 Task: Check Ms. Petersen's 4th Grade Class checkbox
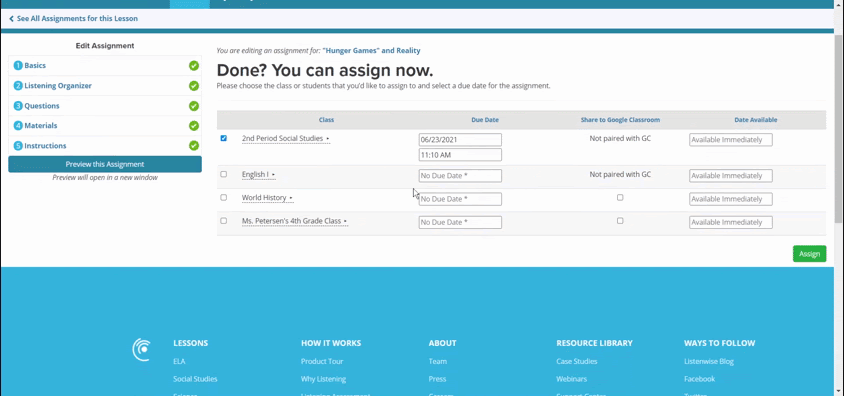(x=223, y=221)
